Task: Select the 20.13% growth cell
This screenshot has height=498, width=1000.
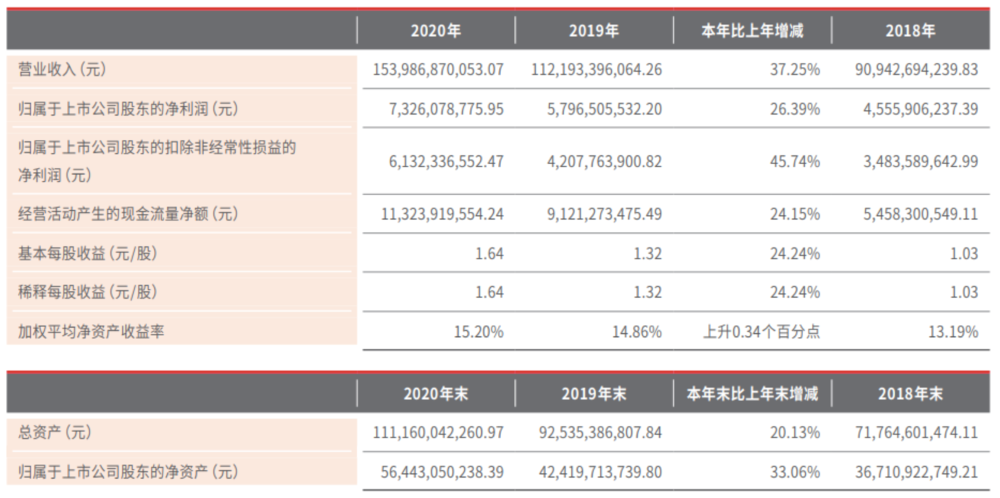Action: pos(794,433)
